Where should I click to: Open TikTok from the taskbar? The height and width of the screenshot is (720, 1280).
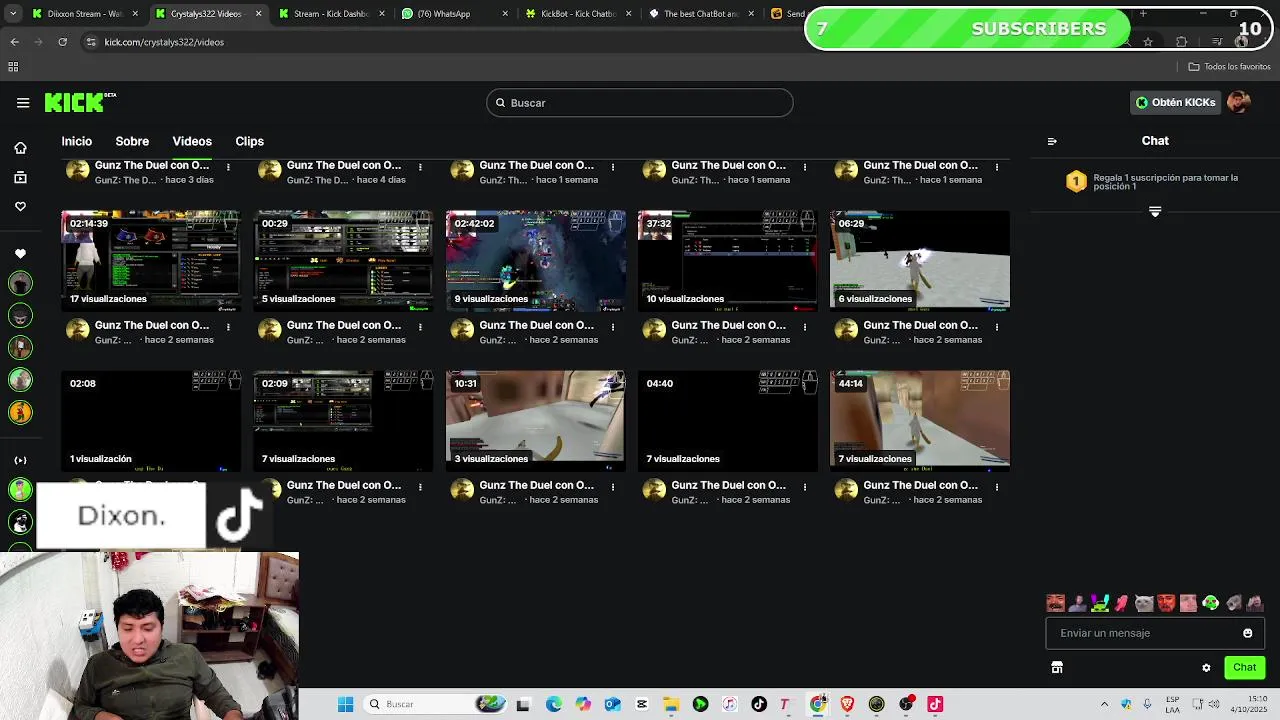click(x=759, y=704)
